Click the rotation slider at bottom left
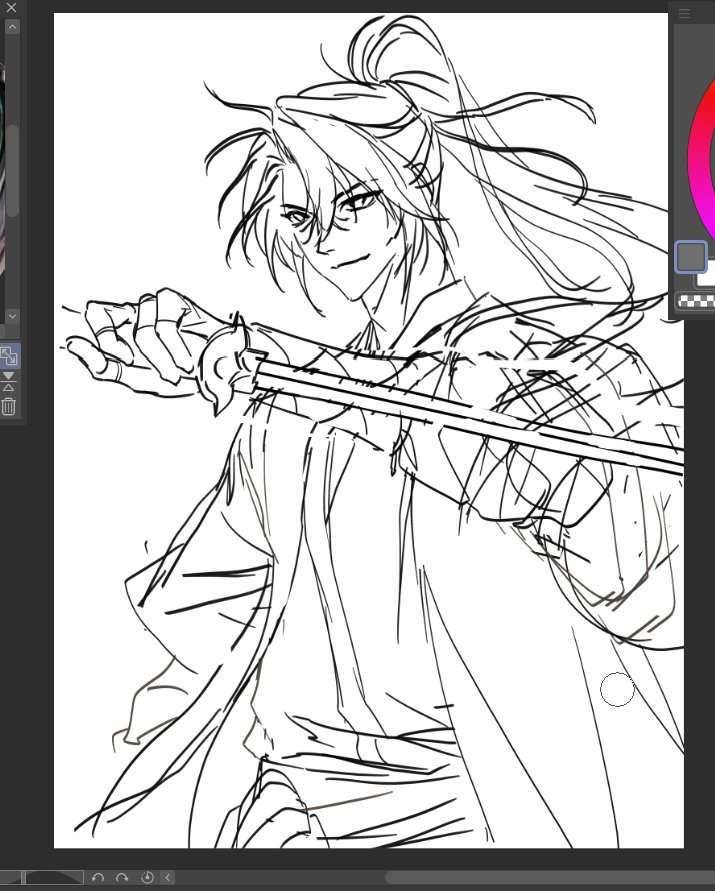This screenshot has height=891, width=715. pyautogui.click(x=41, y=877)
